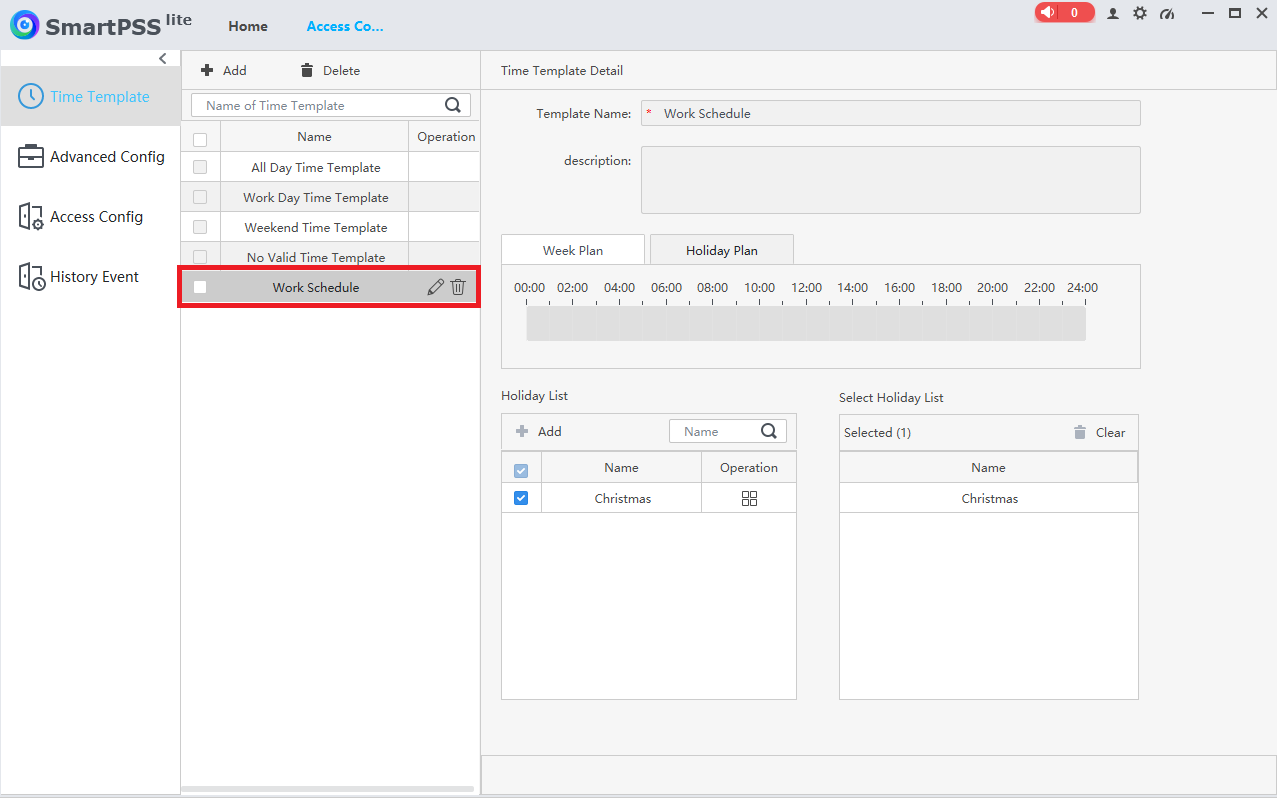Open the settings gear icon
1277x798 pixels.
(x=1139, y=13)
